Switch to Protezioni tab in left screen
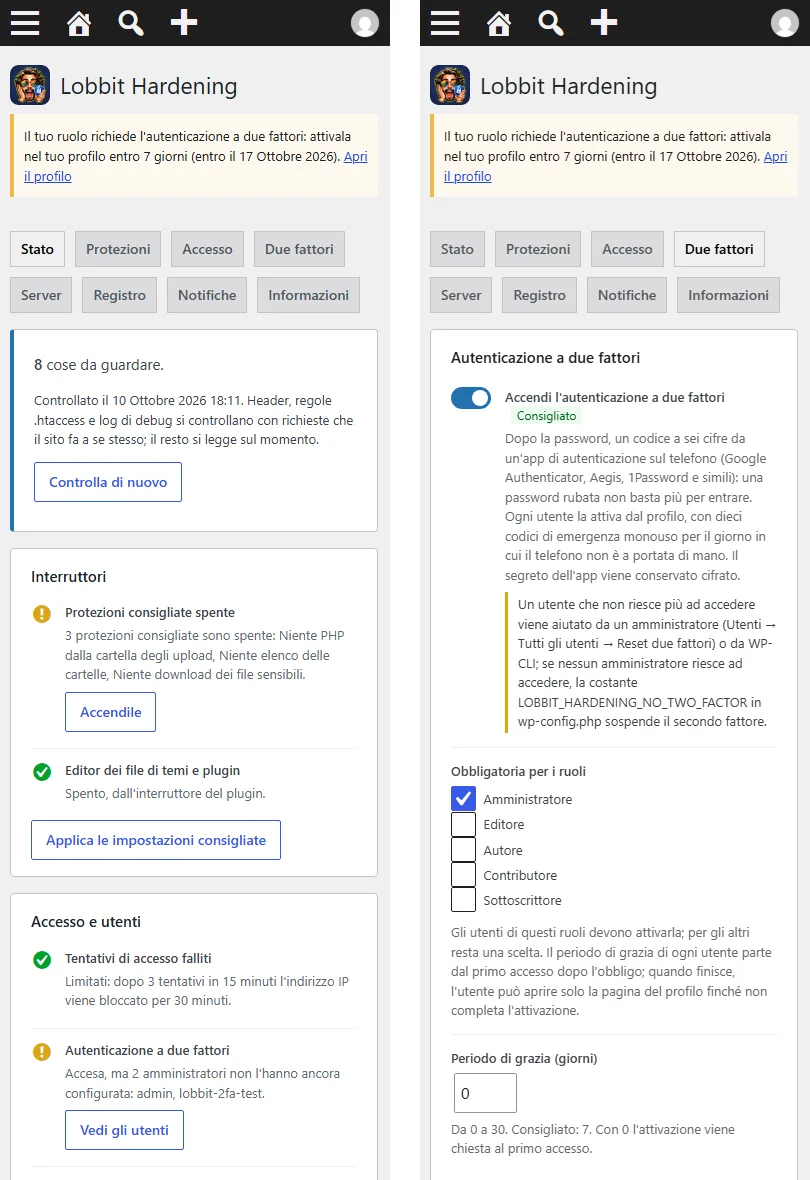 118,249
